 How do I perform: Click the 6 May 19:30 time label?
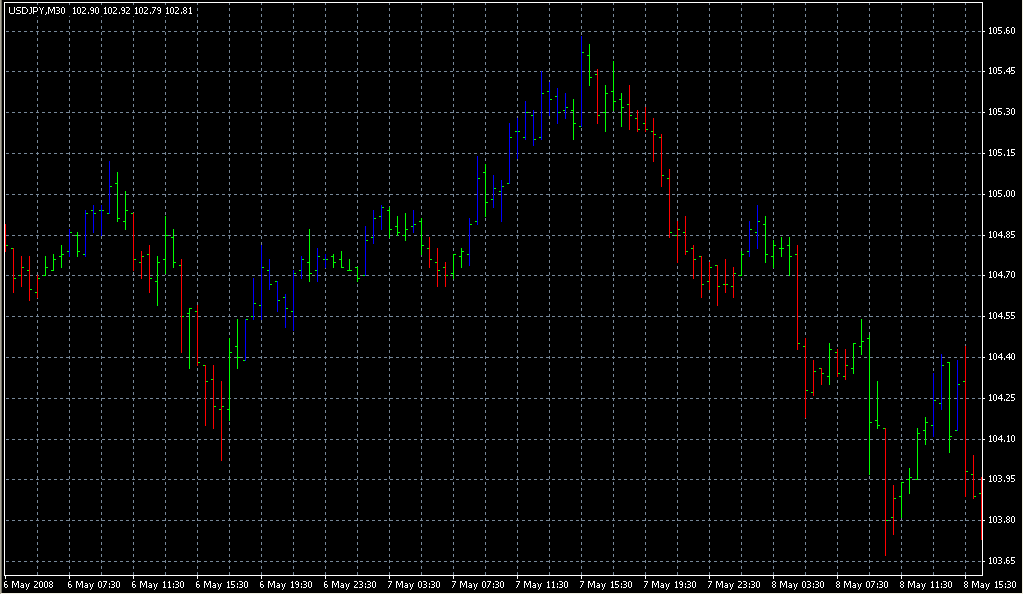tap(286, 585)
